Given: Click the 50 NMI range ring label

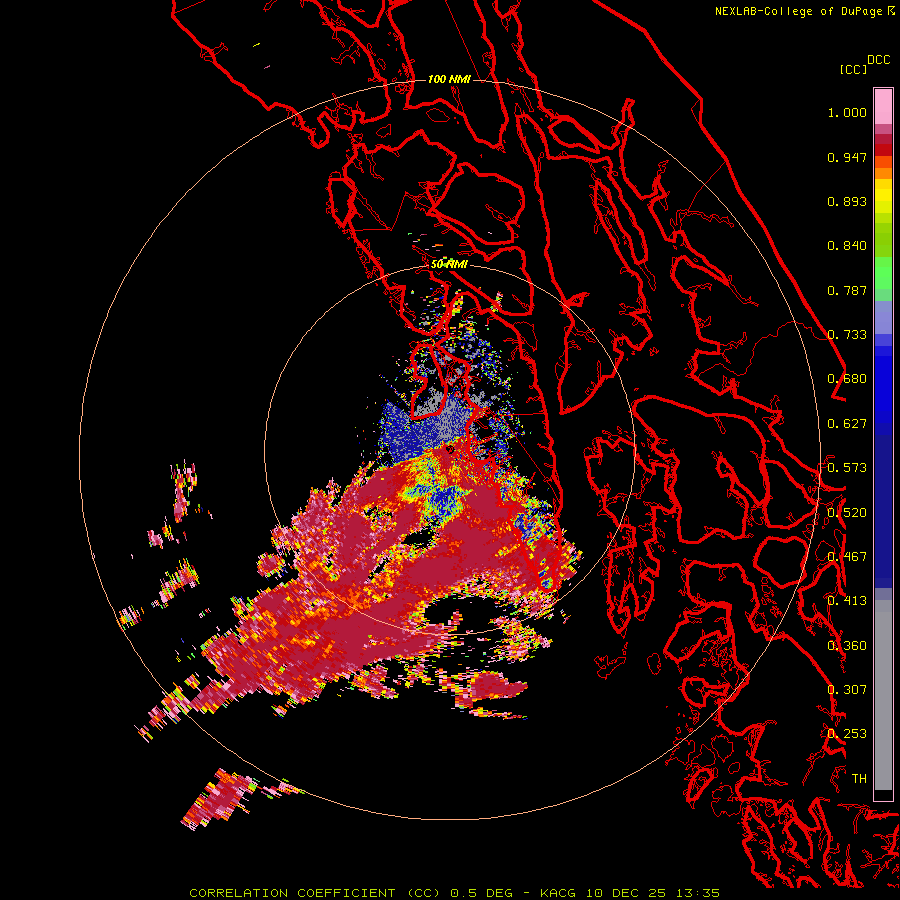Looking at the screenshot, I should pos(449,264).
